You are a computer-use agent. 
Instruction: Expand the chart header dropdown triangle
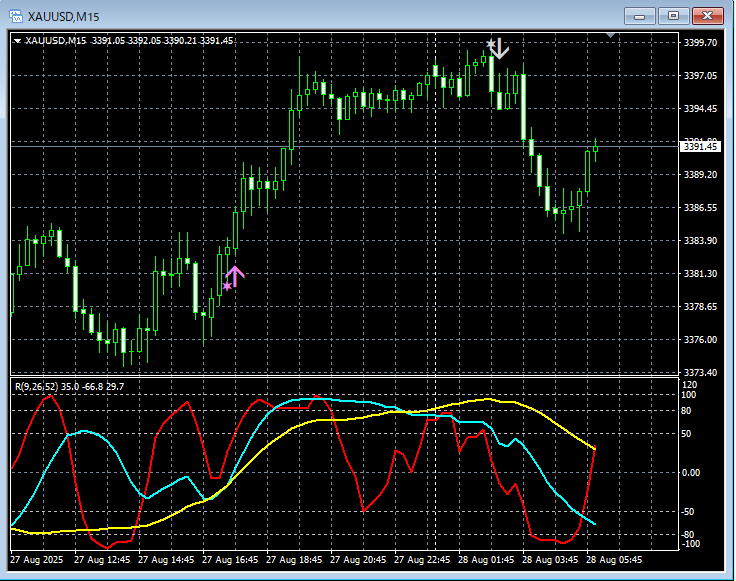[17, 41]
